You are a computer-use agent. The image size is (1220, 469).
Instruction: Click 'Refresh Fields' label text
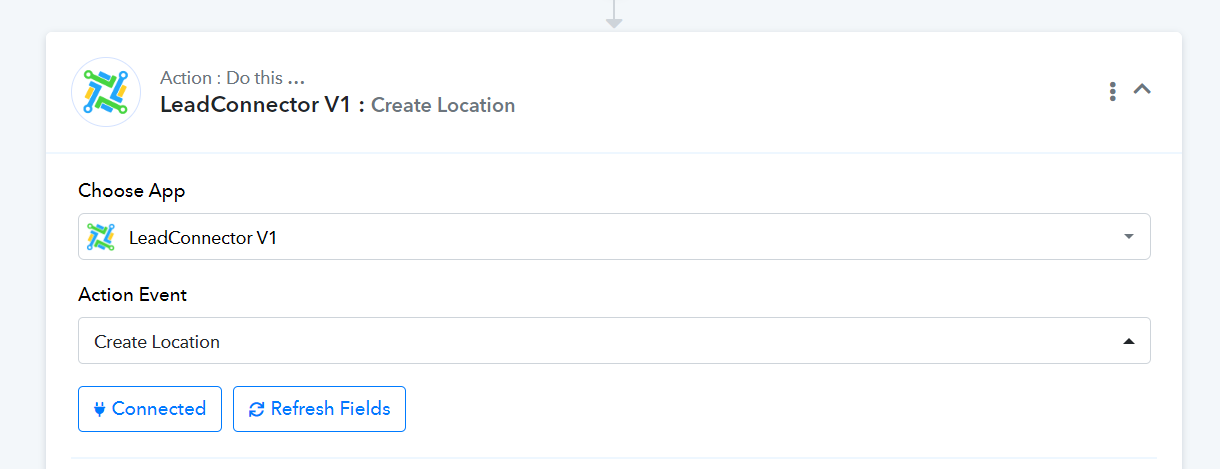[x=330, y=409]
